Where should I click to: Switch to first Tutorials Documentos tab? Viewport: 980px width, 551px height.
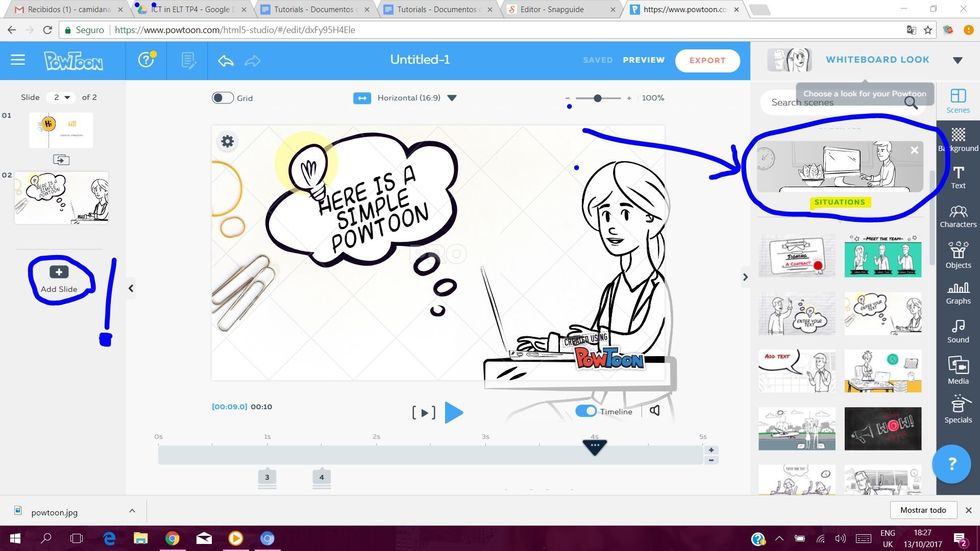pos(314,9)
